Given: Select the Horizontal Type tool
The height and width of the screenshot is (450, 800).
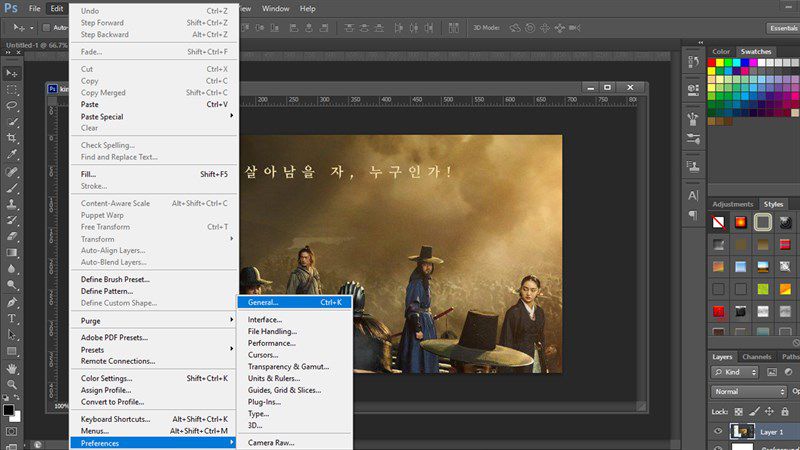Looking at the screenshot, I should (x=11, y=319).
